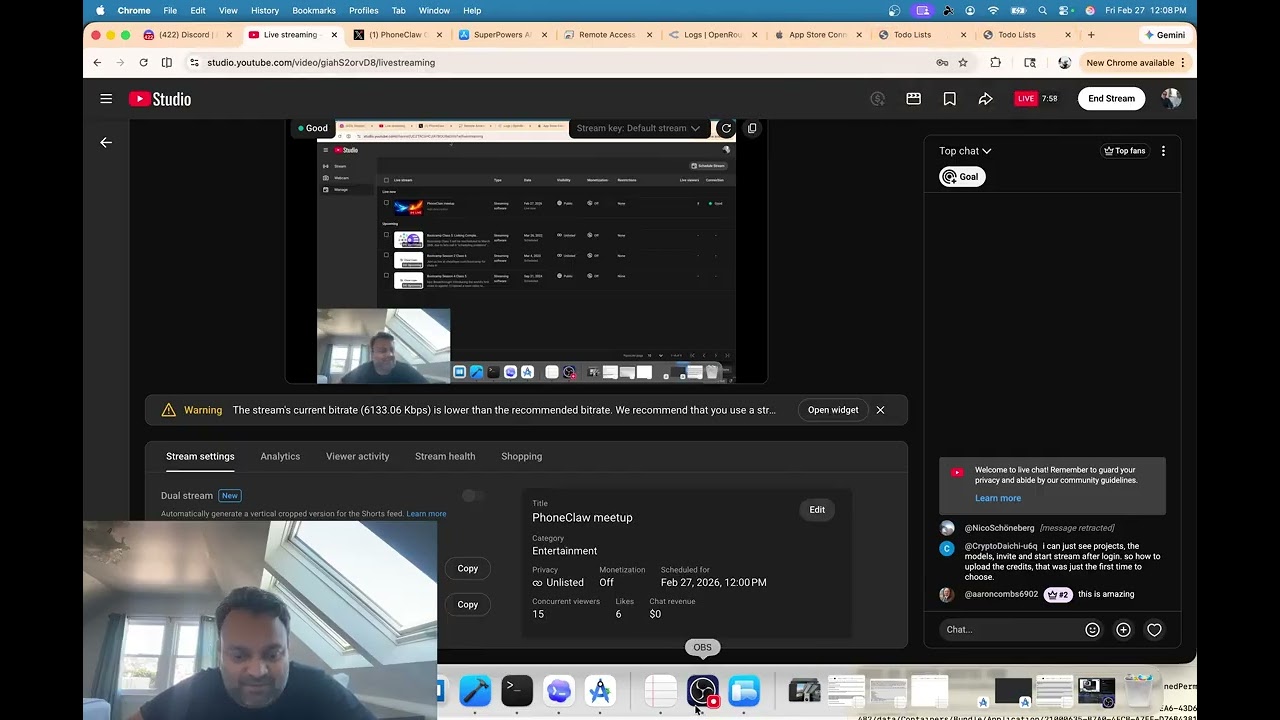
Task: Click the Goal button in chat
Action: coord(962,177)
